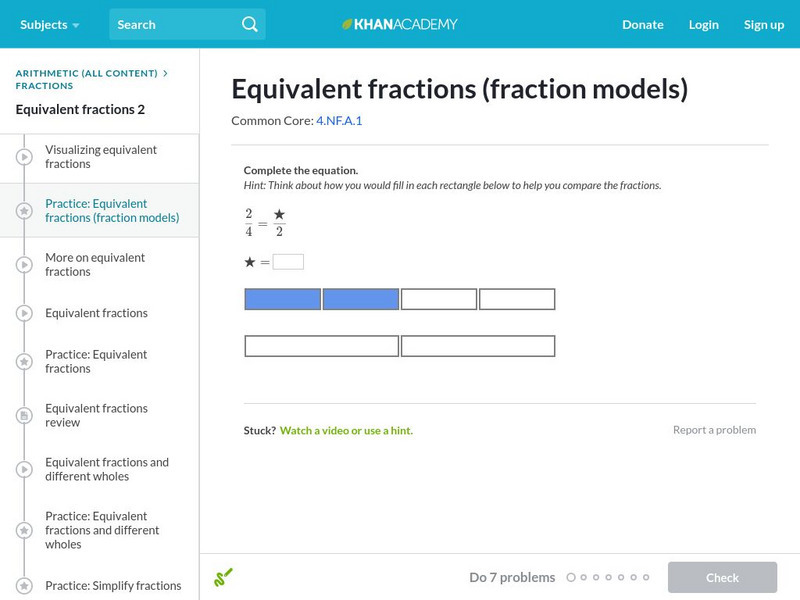Click the play icon beside Visualizing equivalent fractions
800x600 pixels.
tap(24, 157)
